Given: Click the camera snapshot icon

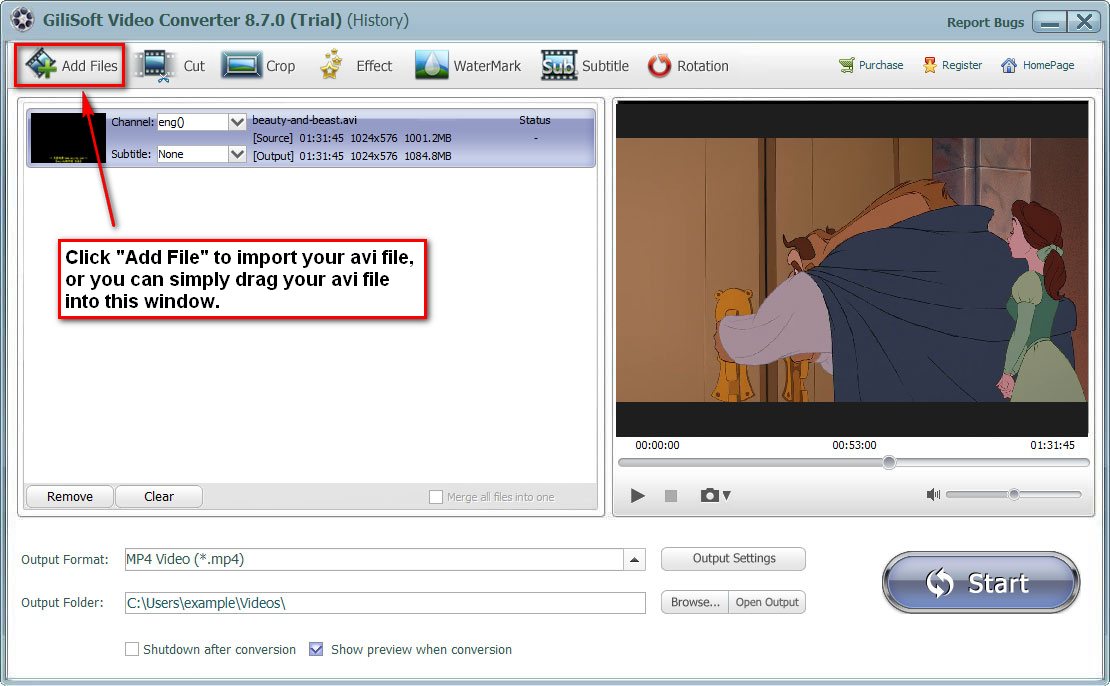Looking at the screenshot, I should click(709, 495).
